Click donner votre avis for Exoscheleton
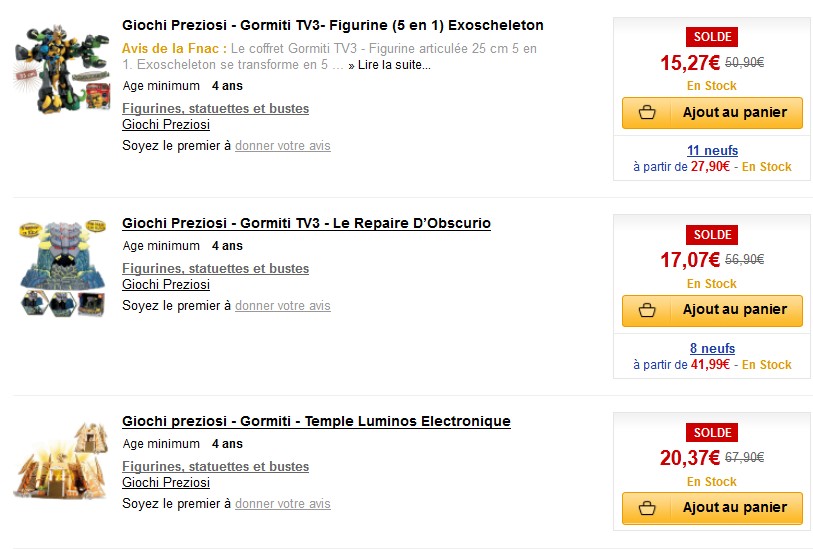Image resolution: width=813 pixels, height=549 pixels. [x=283, y=146]
